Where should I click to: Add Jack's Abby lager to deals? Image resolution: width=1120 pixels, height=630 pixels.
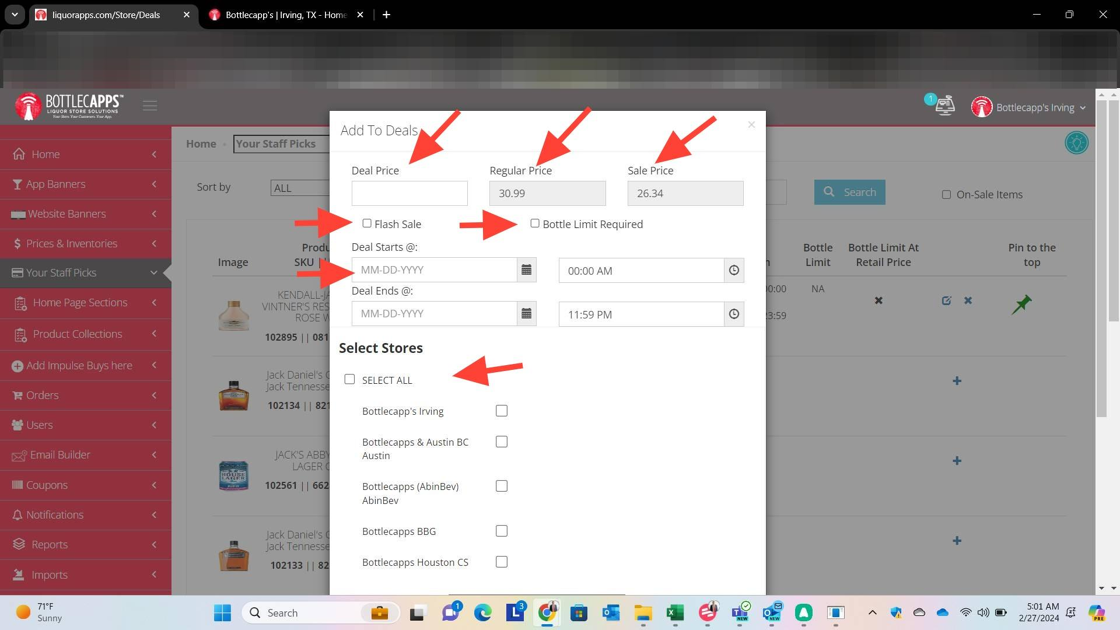tap(957, 461)
